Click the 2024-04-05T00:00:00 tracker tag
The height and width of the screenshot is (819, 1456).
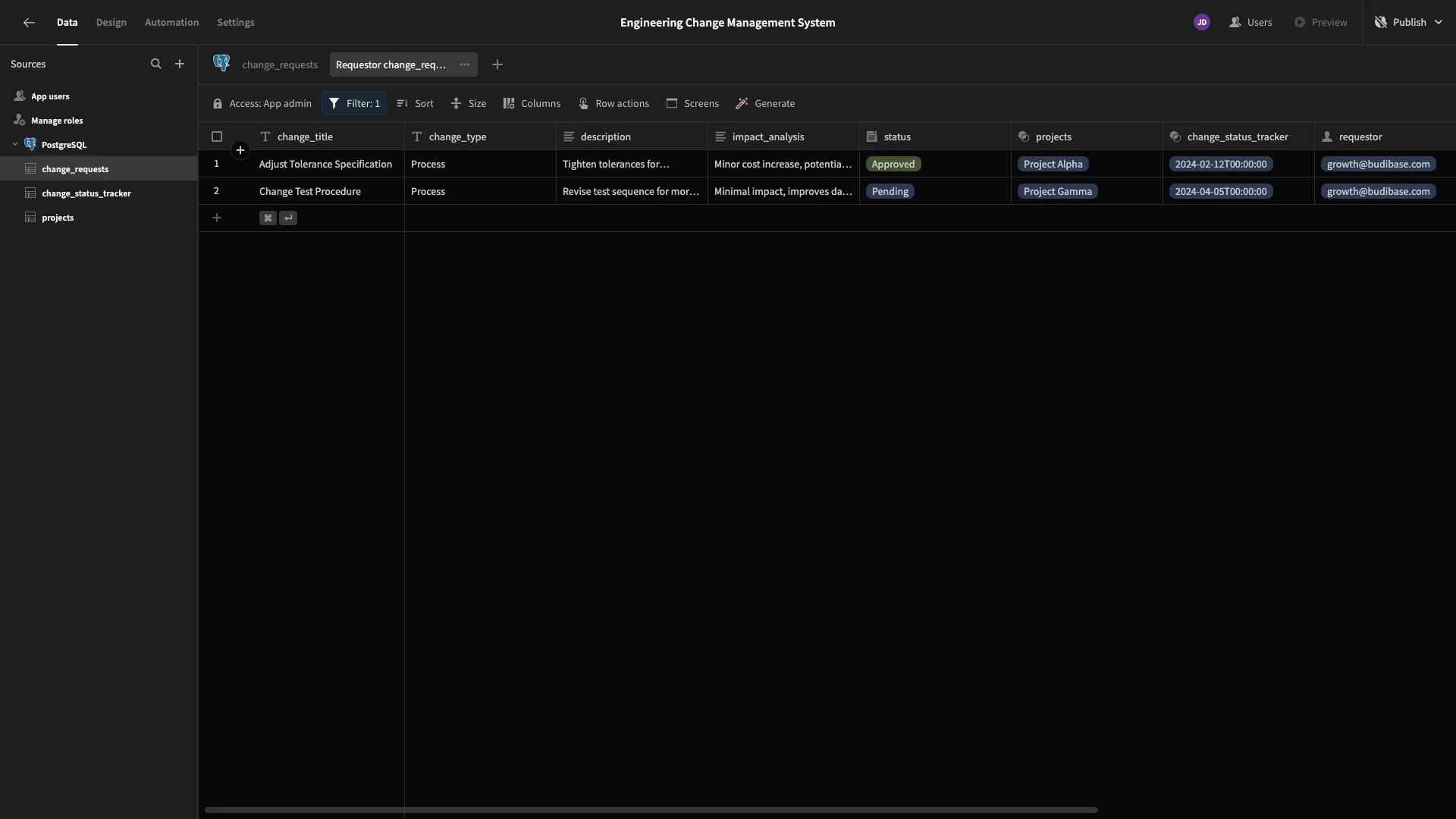[1221, 192]
